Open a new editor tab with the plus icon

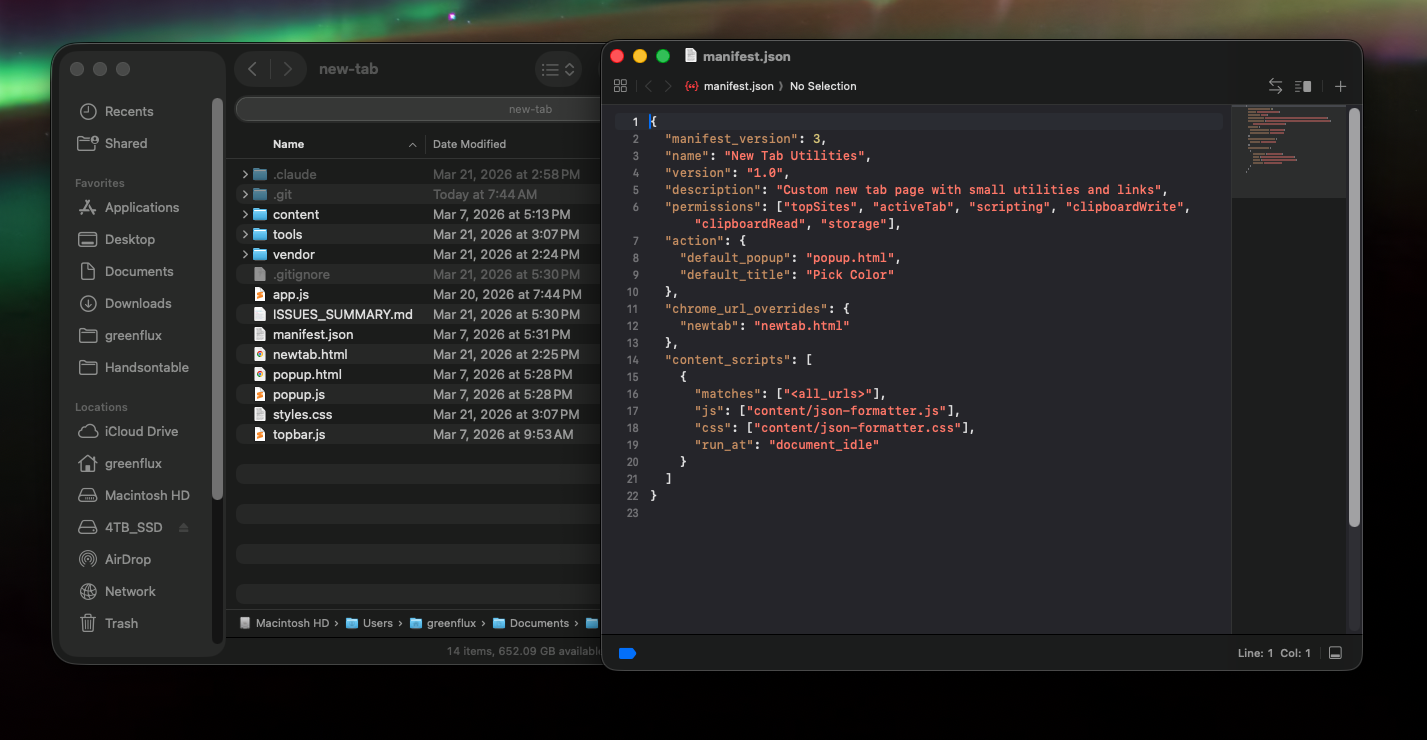click(1340, 86)
